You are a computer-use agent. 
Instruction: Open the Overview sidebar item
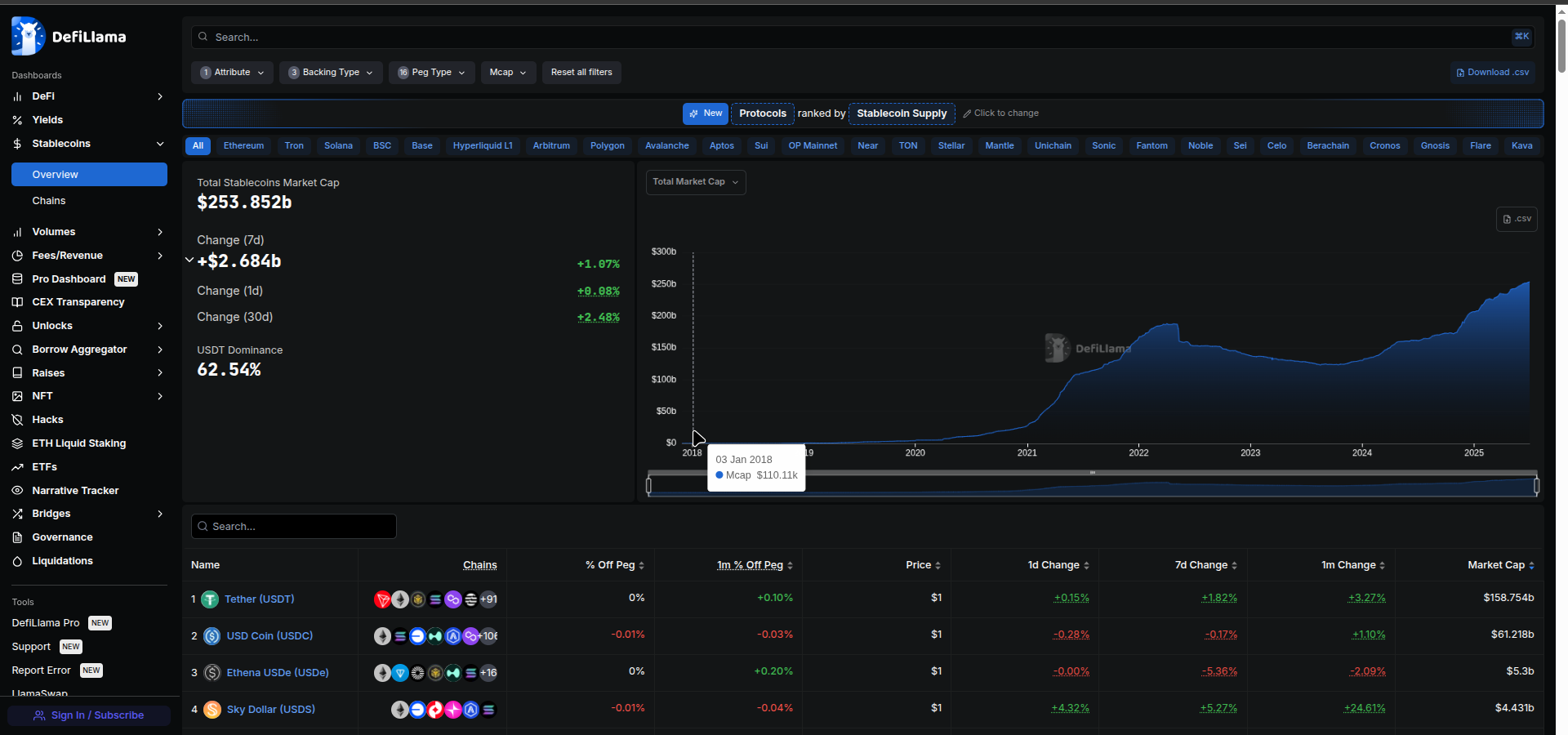[89, 175]
